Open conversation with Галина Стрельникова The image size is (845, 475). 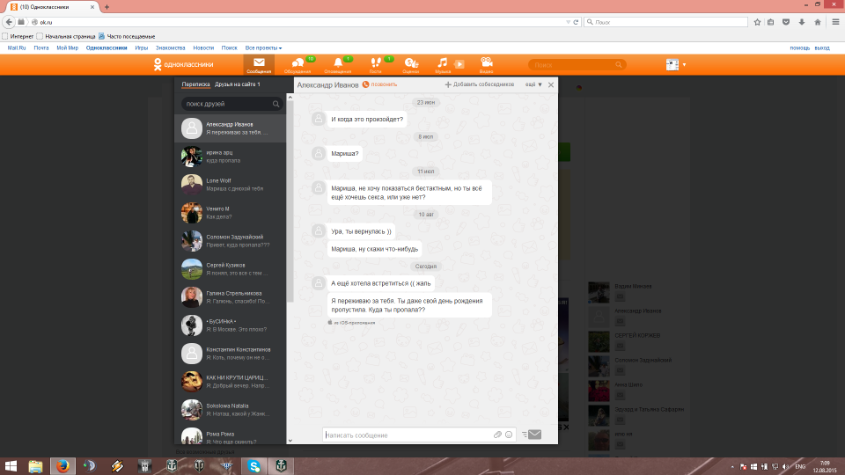[x=230, y=297]
